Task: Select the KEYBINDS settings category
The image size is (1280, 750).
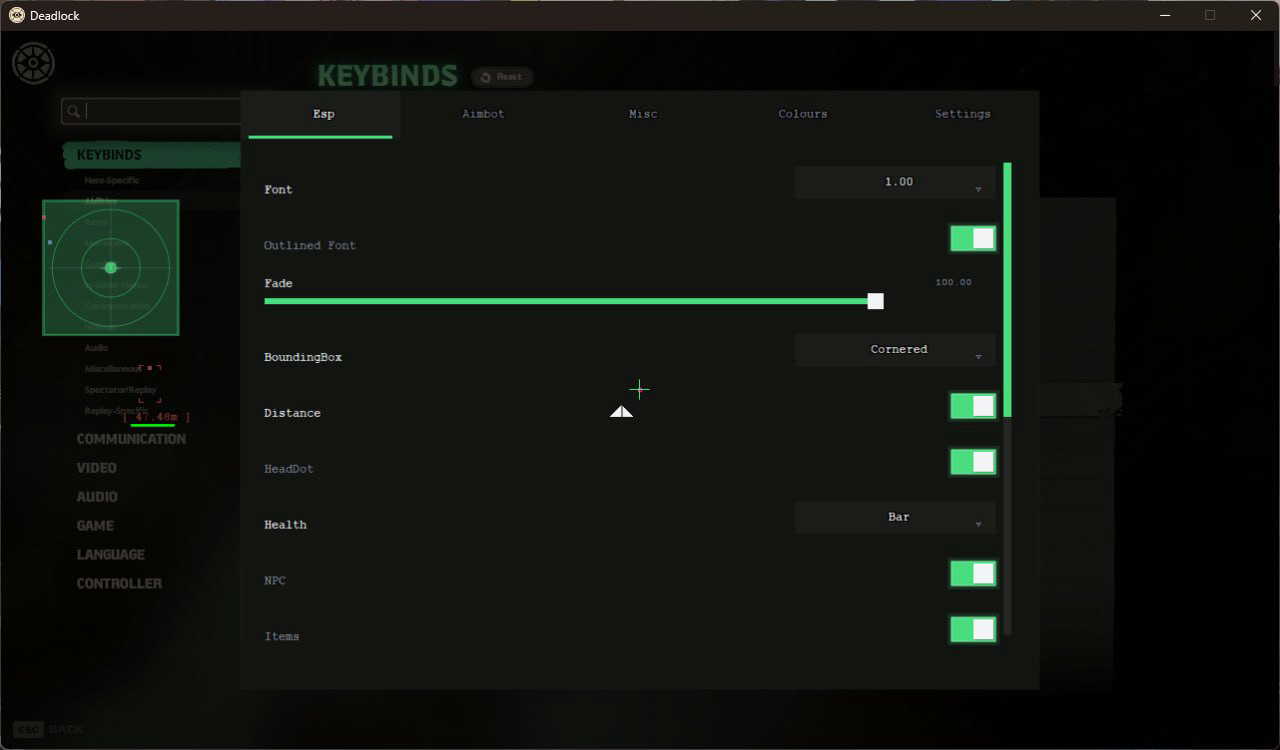Action: point(152,155)
